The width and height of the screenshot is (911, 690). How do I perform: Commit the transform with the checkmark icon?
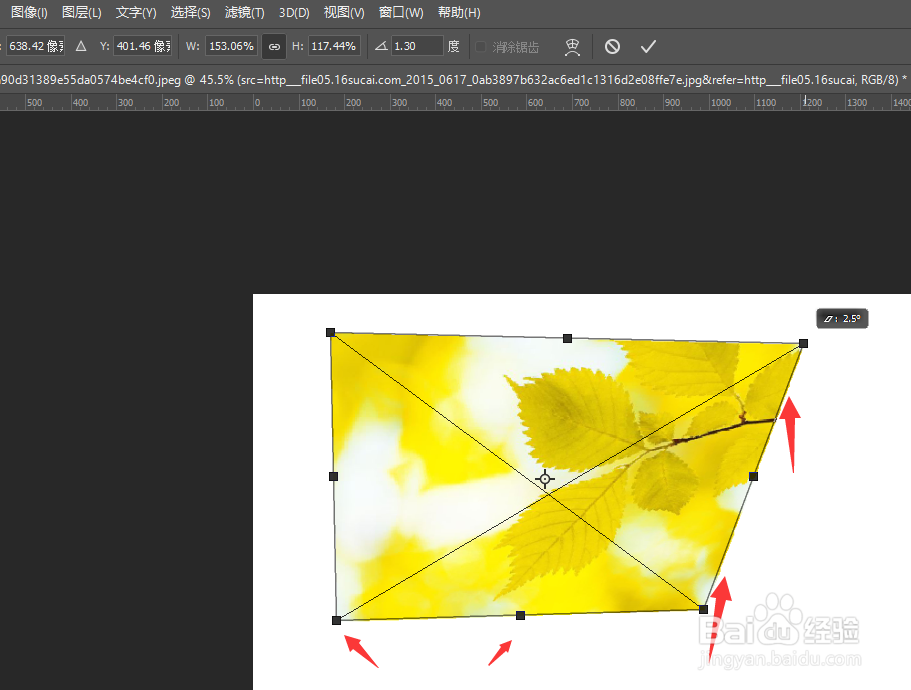pyautogui.click(x=648, y=46)
